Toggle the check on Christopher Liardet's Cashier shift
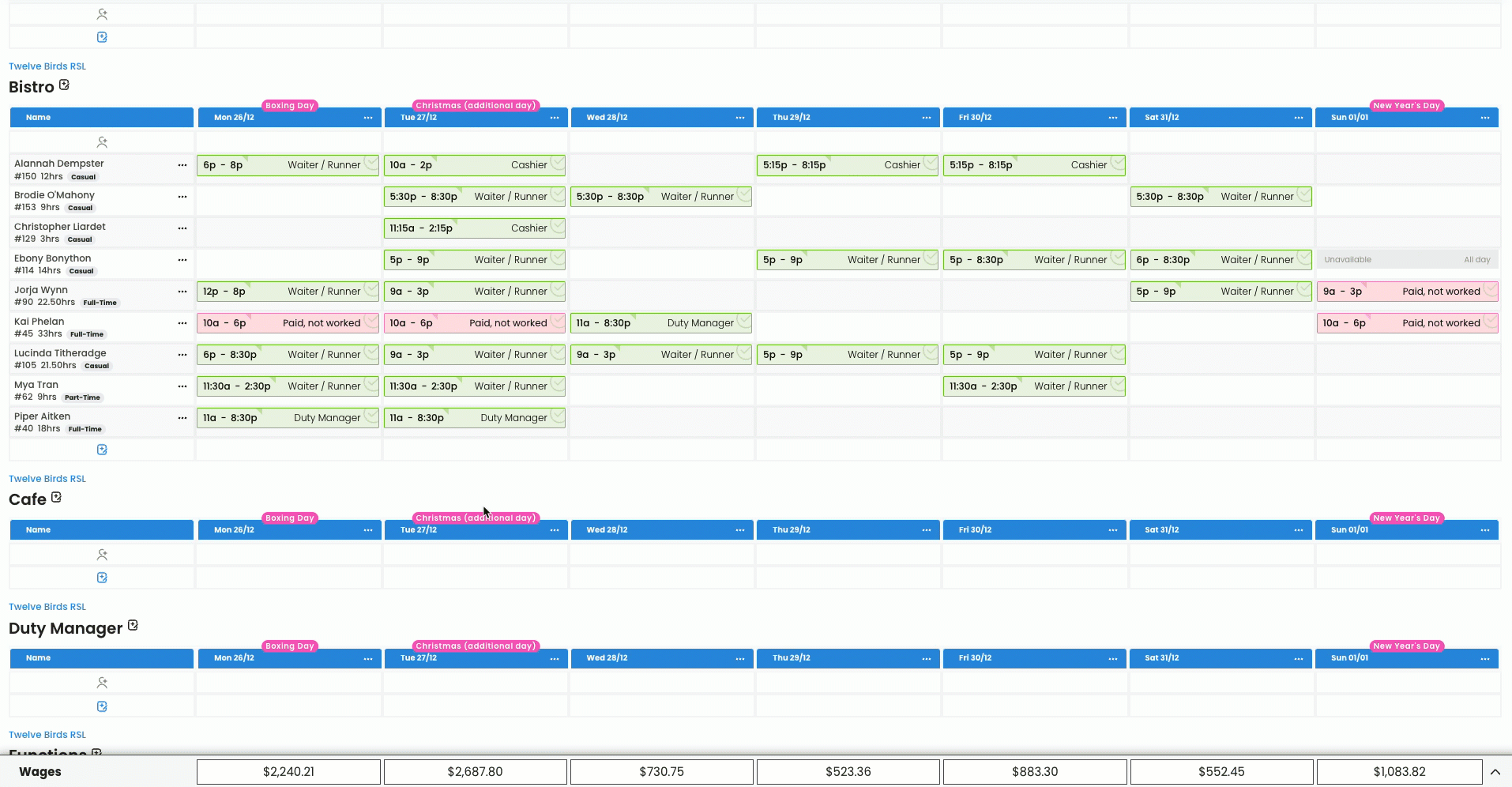This screenshot has height=787, width=1512. (x=558, y=227)
